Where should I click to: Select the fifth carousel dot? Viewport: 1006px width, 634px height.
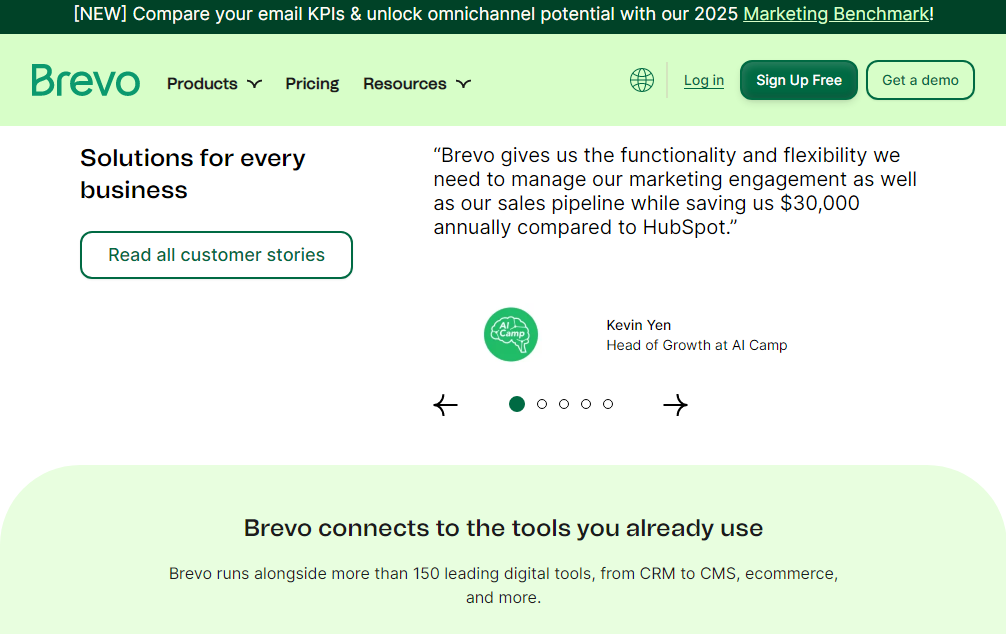click(x=608, y=404)
